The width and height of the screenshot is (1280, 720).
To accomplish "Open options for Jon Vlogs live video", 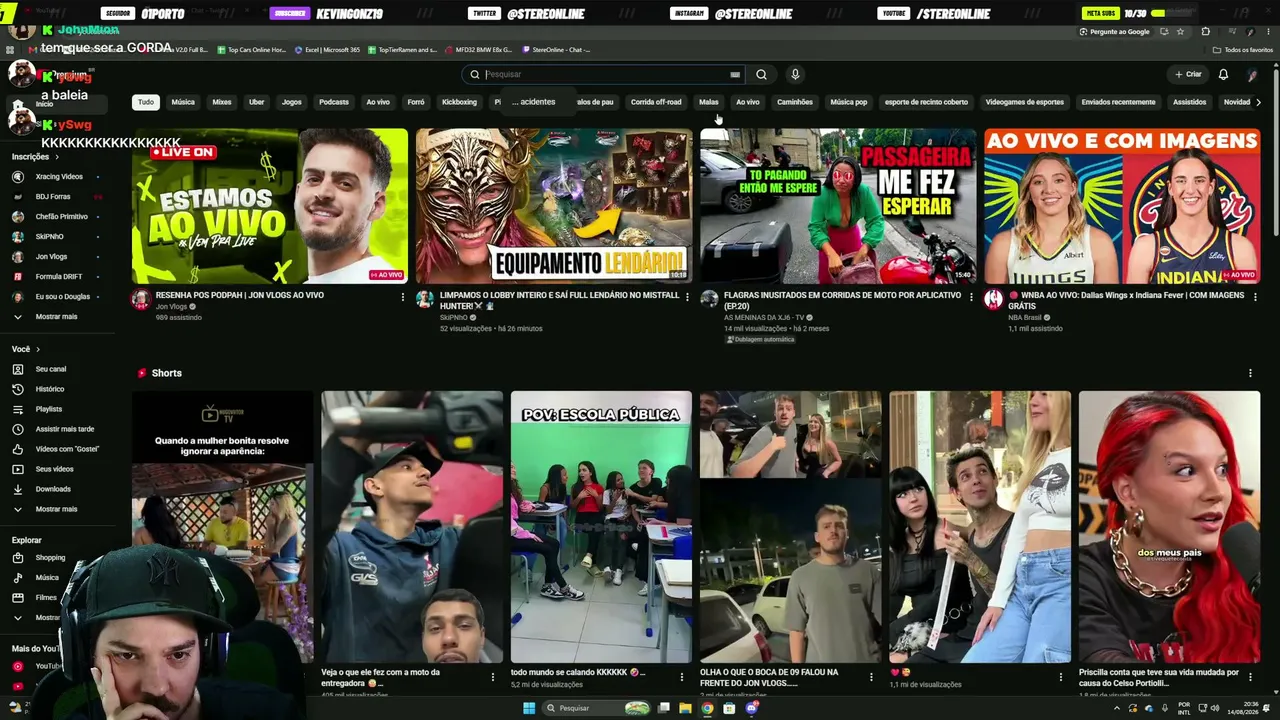I will (403, 296).
